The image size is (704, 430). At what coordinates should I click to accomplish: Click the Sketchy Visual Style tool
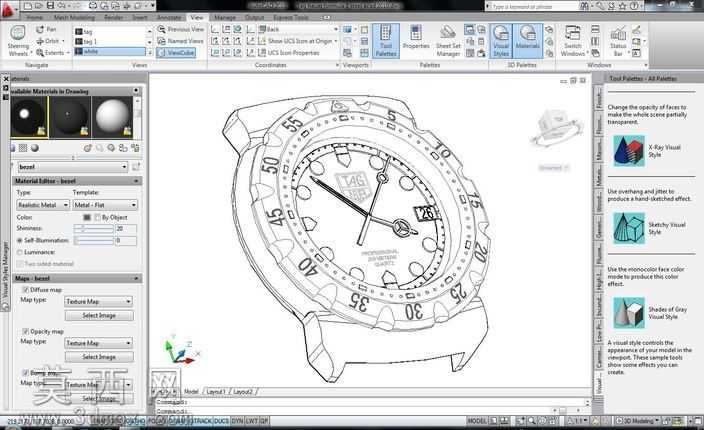coord(629,228)
